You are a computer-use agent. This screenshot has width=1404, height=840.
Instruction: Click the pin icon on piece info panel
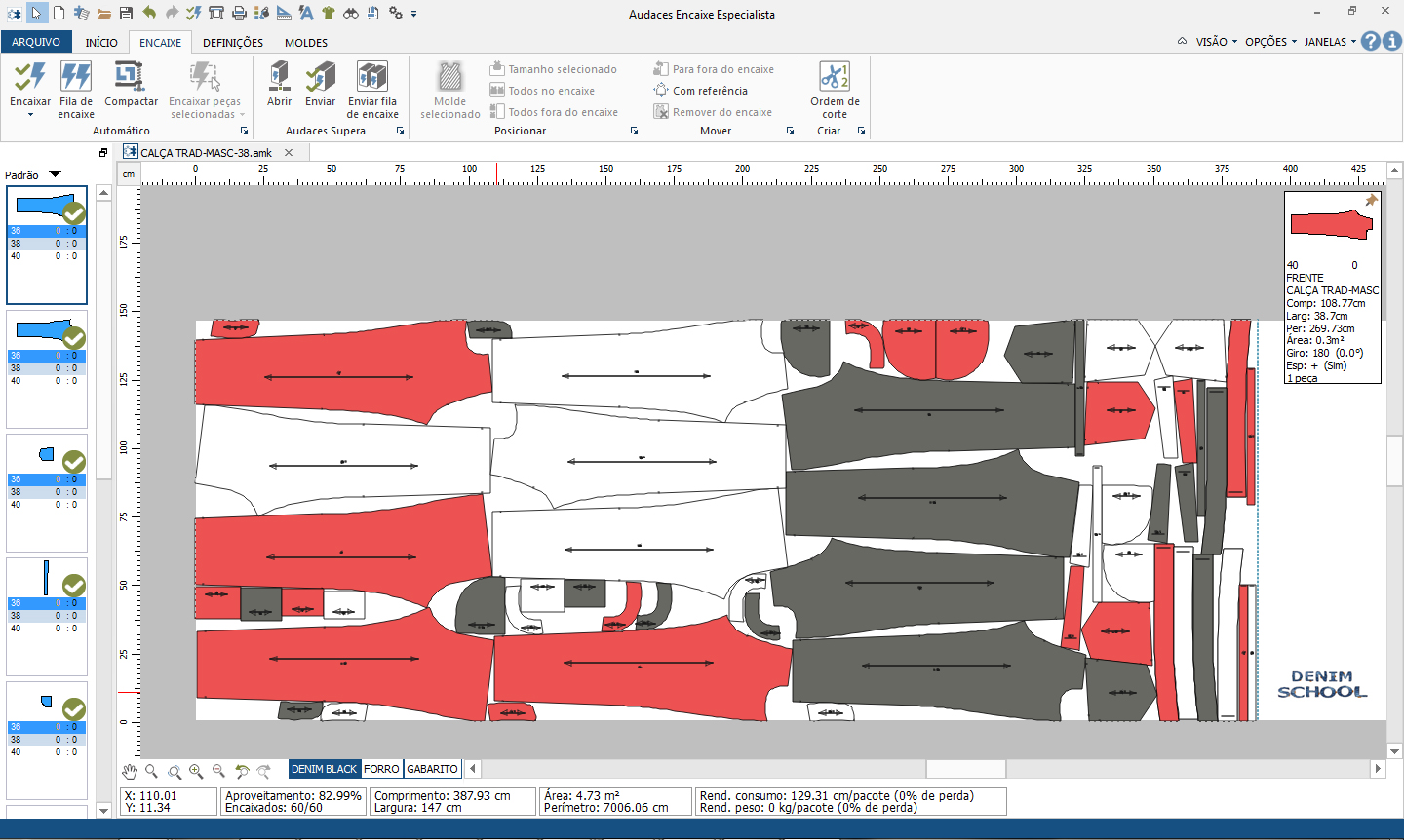point(1371,200)
